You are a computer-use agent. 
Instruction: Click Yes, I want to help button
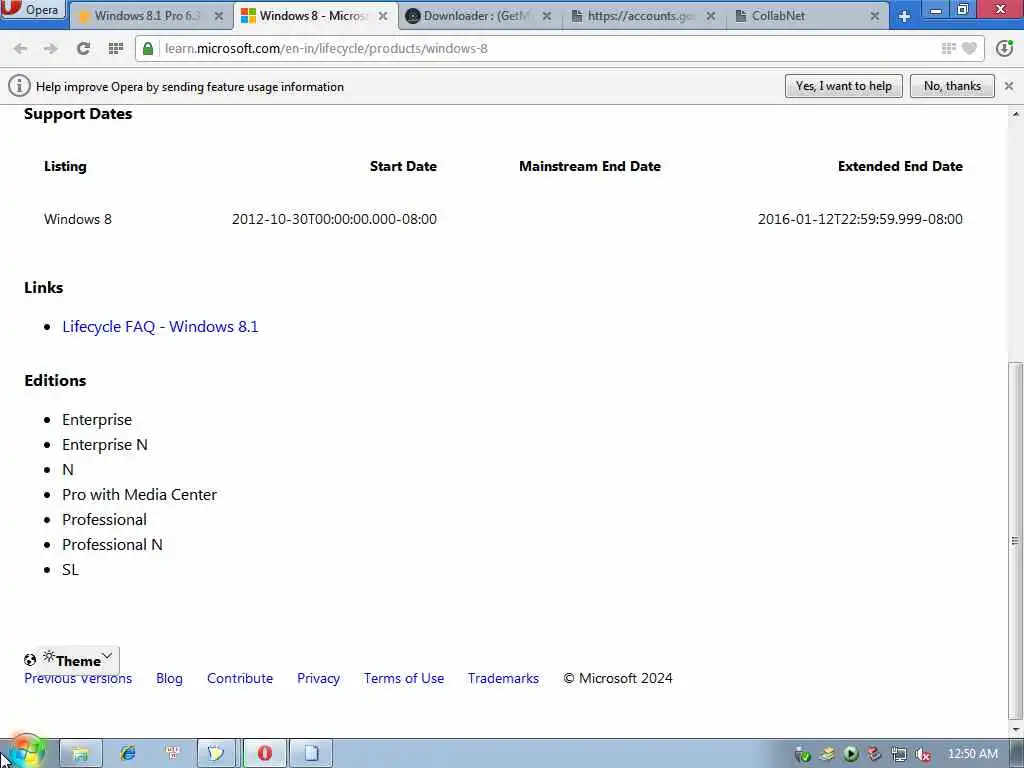tap(844, 86)
